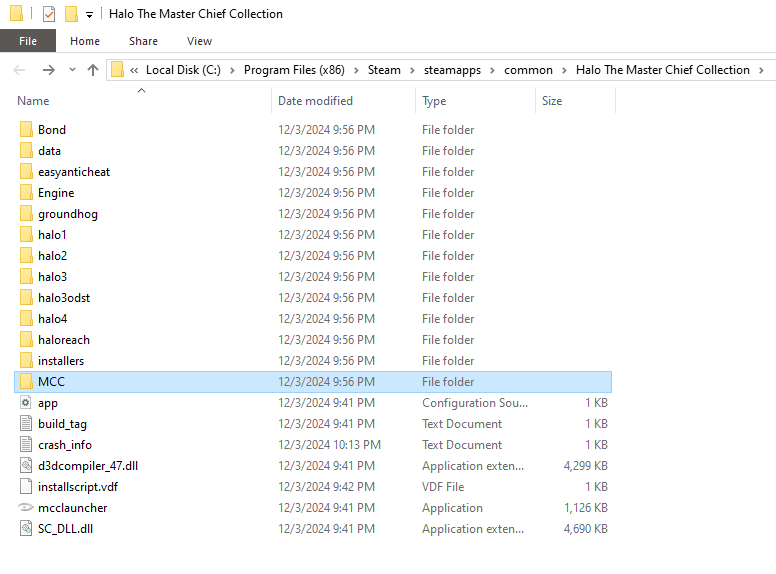The width and height of the screenshot is (776, 574).
Task: Select the SC_DLL.dll file icon
Action: [26, 528]
